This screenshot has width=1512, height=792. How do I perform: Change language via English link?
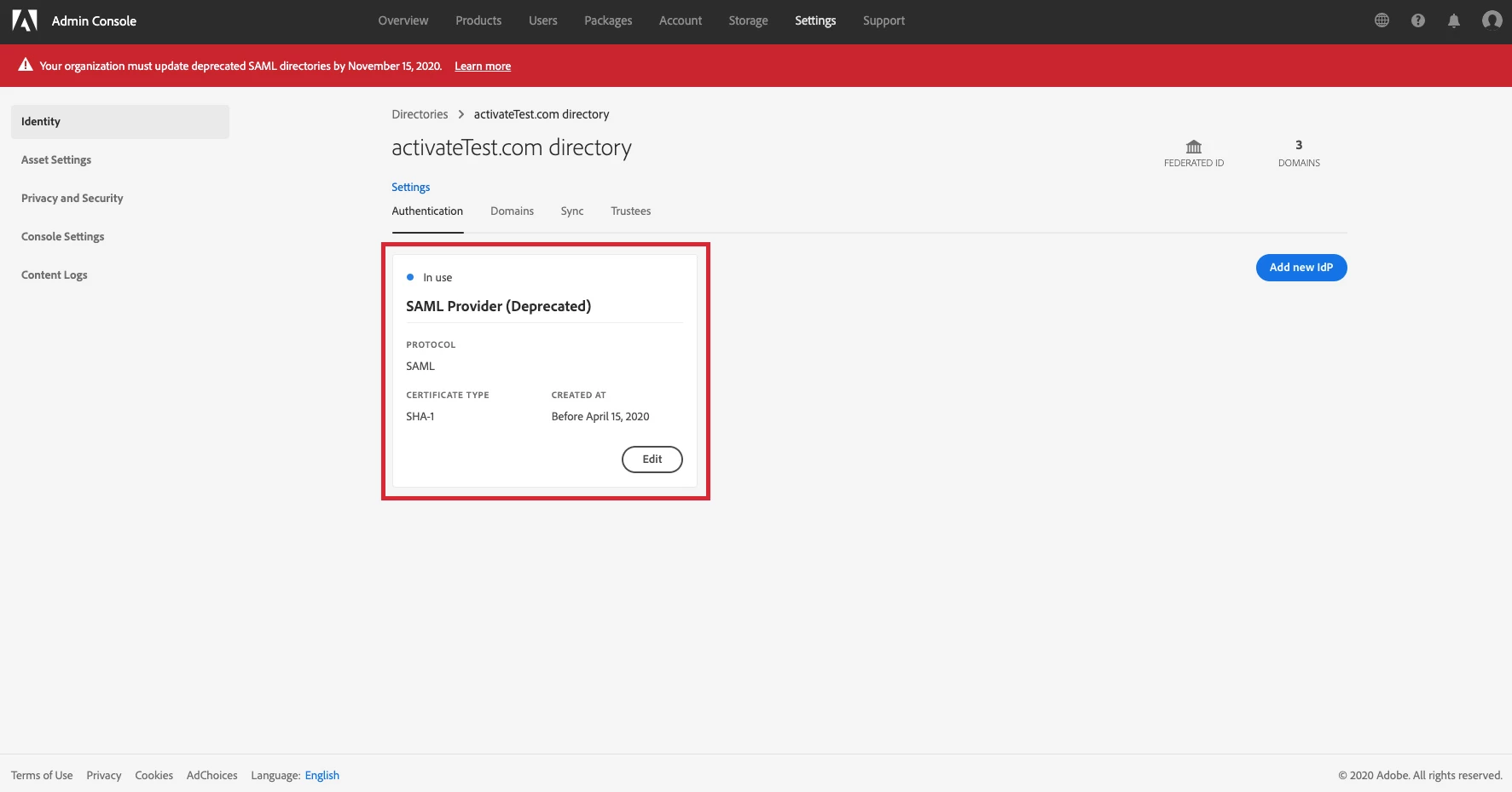(x=322, y=776)
